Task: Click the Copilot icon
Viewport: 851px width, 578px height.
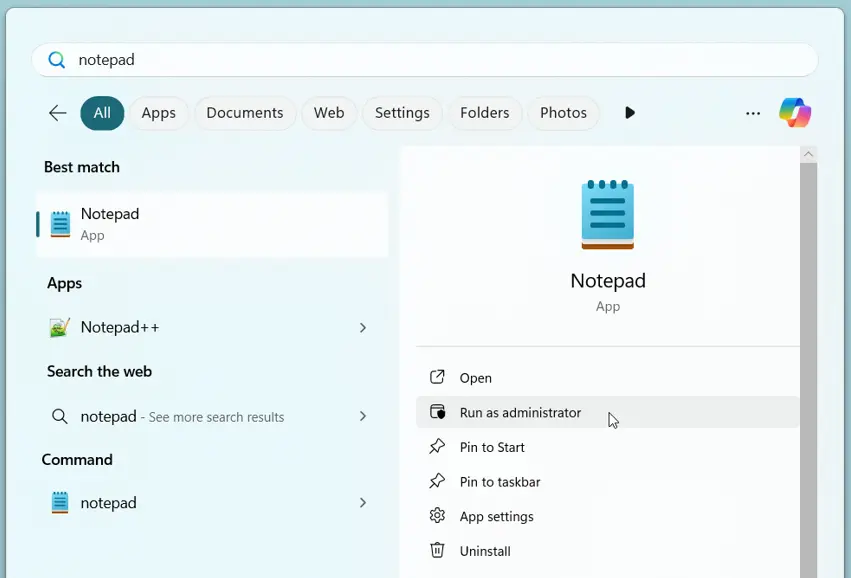Action: [794, 113]
